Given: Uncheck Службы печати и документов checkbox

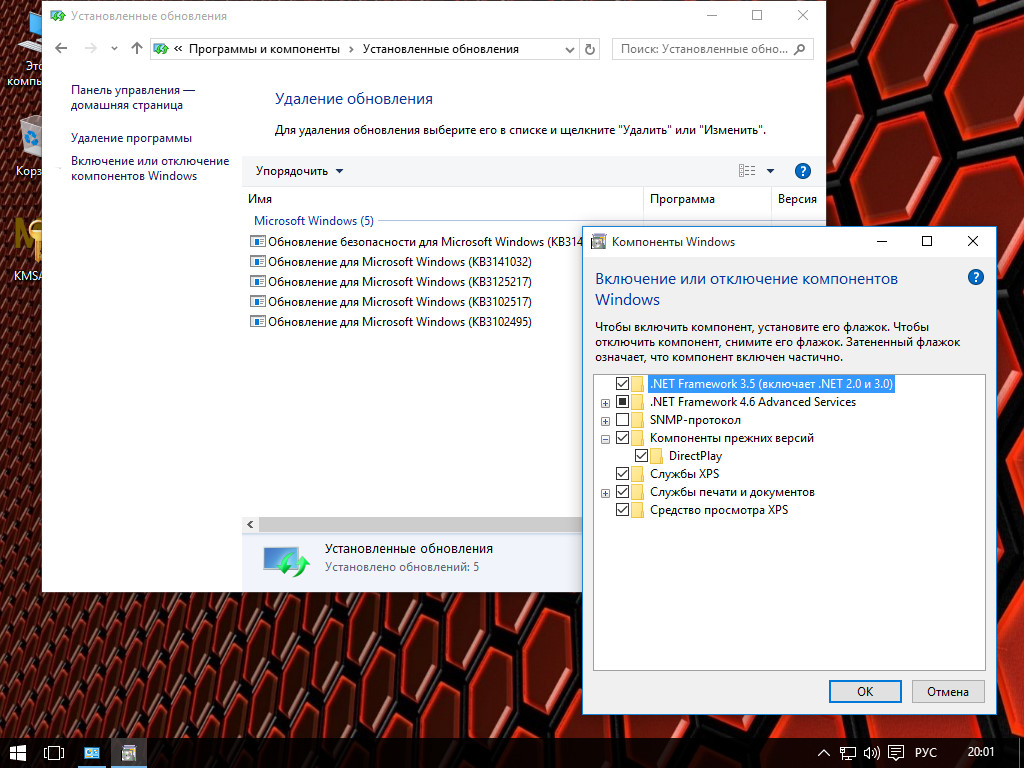Looking at the screenshot, I should click(622, 492).
